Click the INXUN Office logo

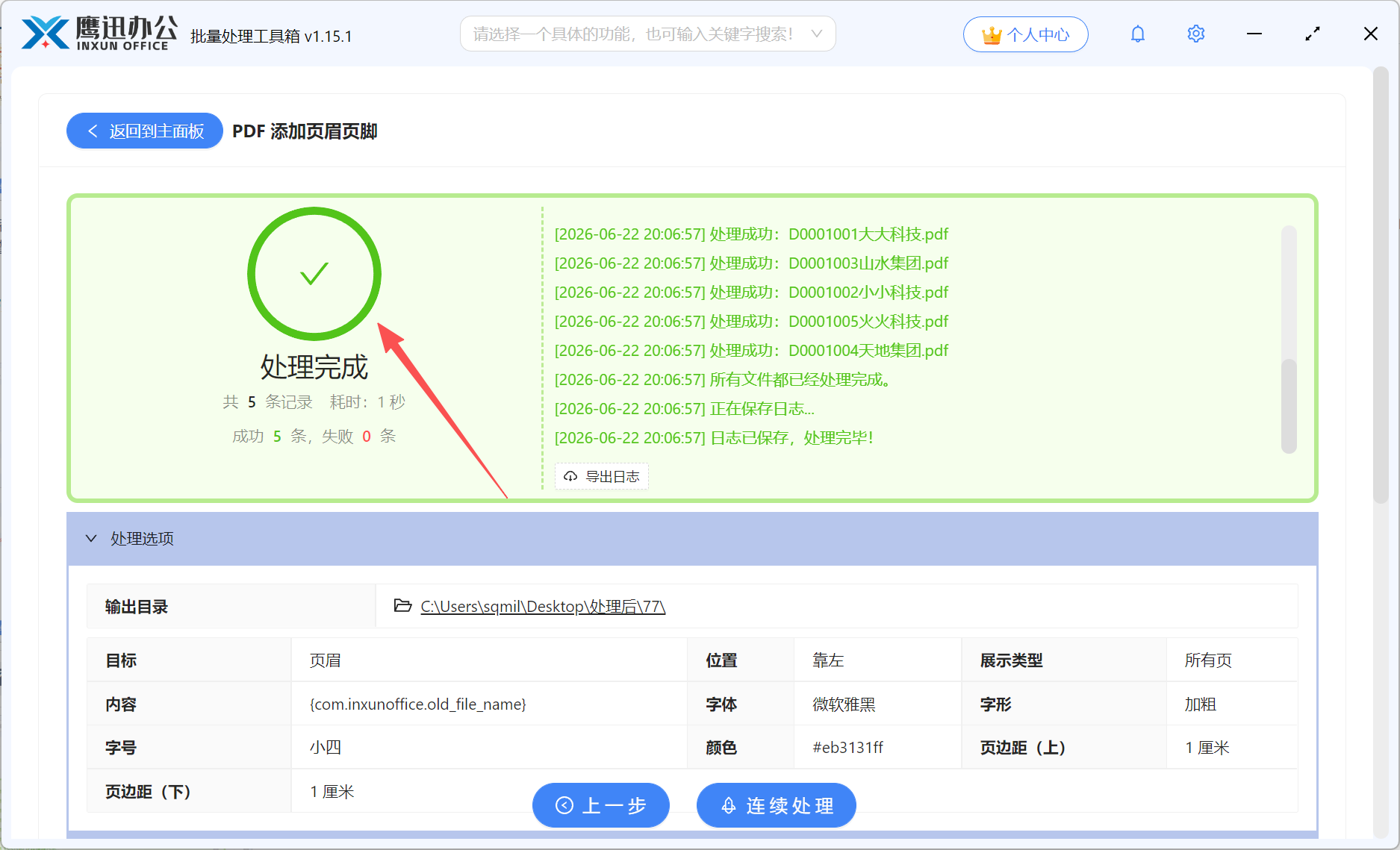99,34
